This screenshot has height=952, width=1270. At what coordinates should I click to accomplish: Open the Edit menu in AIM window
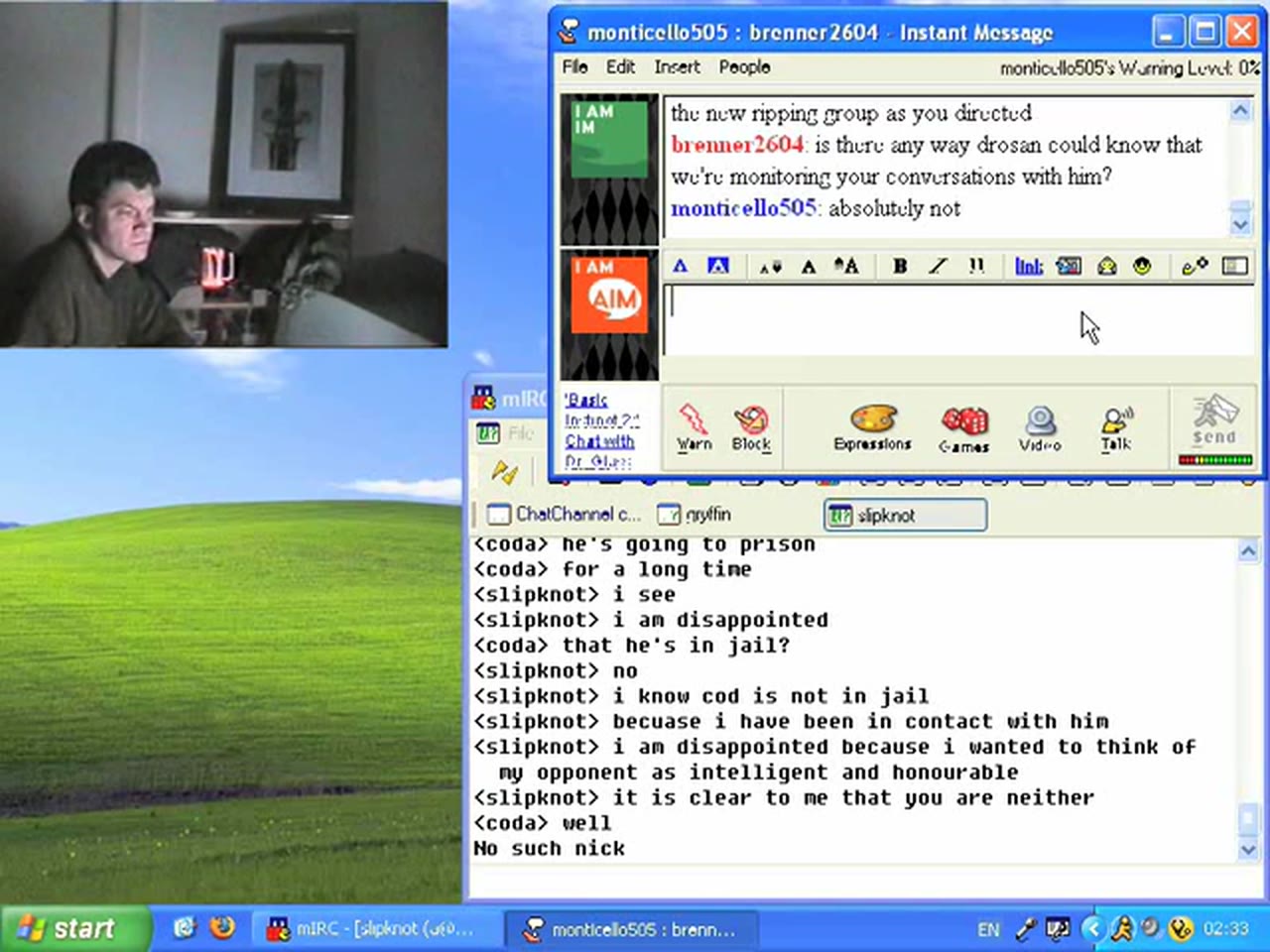coord(620,66)
